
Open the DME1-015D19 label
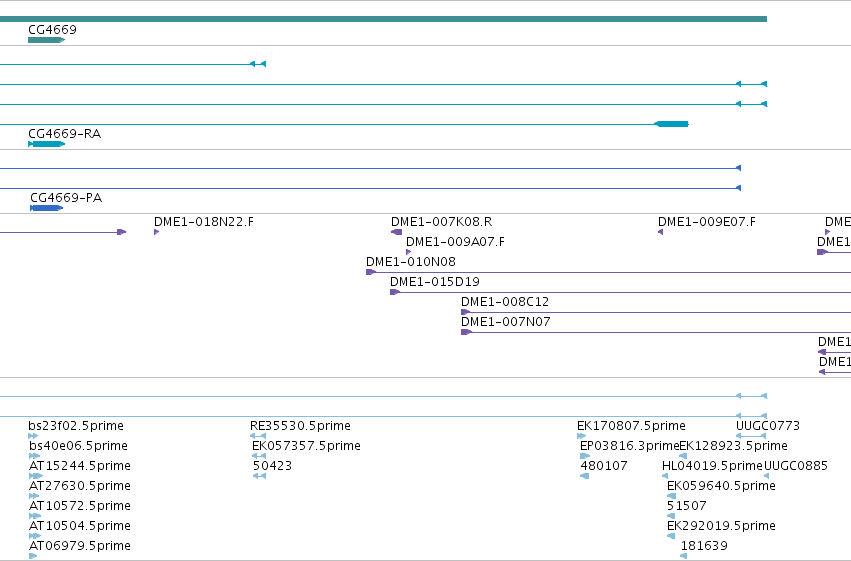pos(435,282)
